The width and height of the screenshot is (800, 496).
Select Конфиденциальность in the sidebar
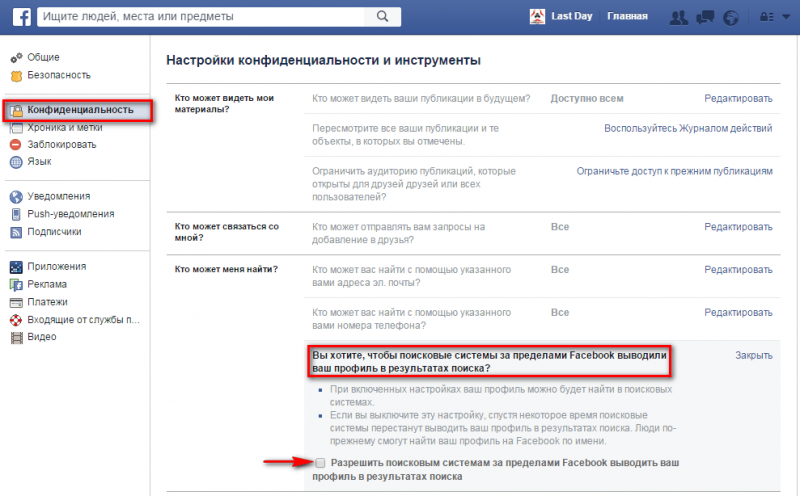80,110
